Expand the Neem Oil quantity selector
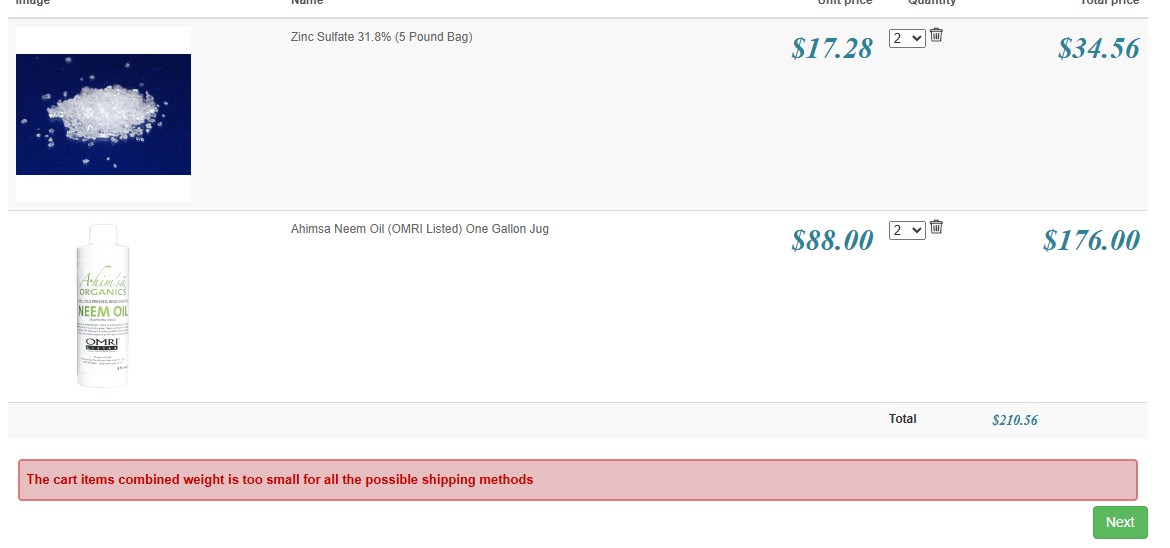The height and width of the screenshot is (548, 1170). point(907,230)
